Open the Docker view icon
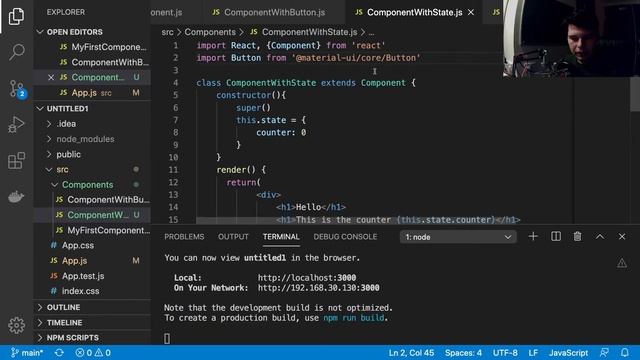The width and height of the screenshot is (640, 360). (16, 197)
